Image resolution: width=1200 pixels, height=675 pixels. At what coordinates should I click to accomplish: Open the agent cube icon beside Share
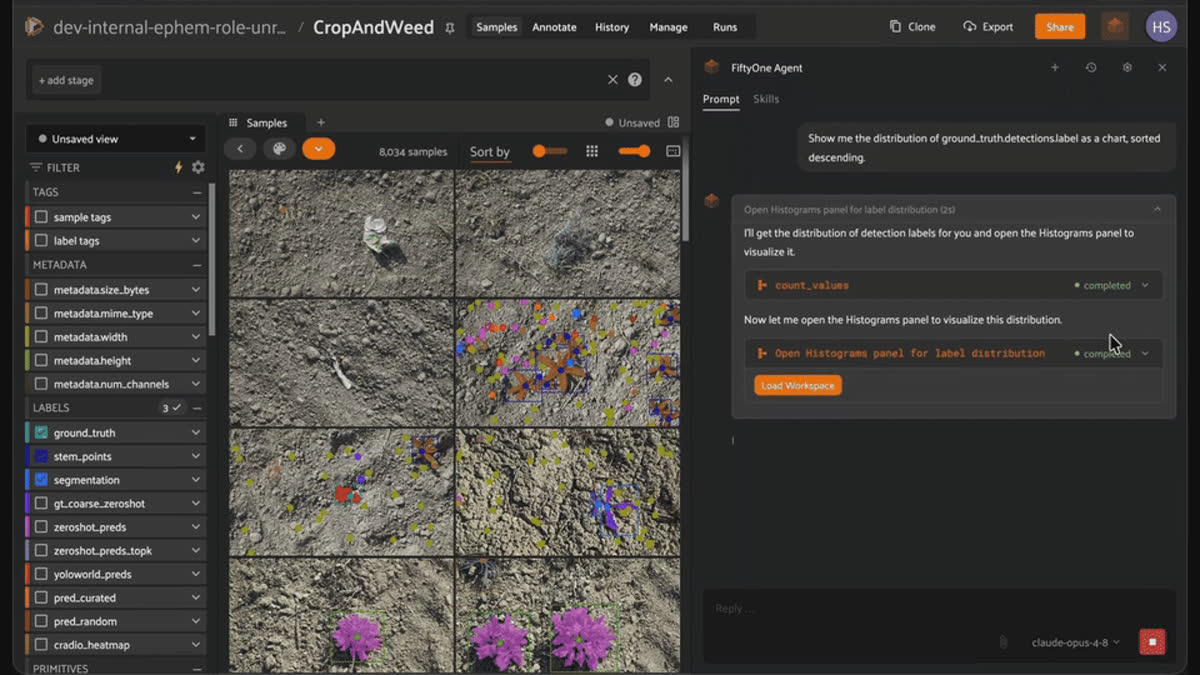[x=1115, y=27]
